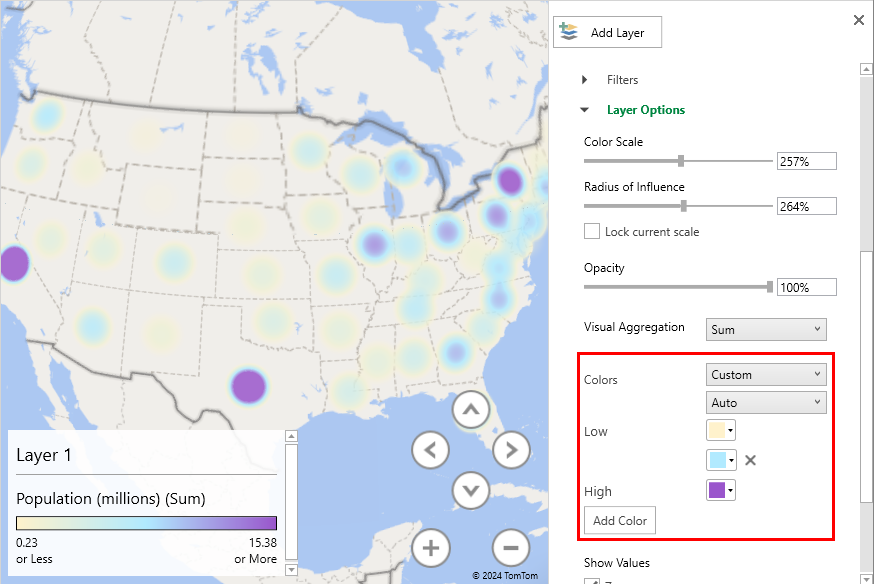Viewport: 874px width, 584px height.
Task: Tilt the map up with the up arrow
Action: pyautogui.click(x=471, y=410)
